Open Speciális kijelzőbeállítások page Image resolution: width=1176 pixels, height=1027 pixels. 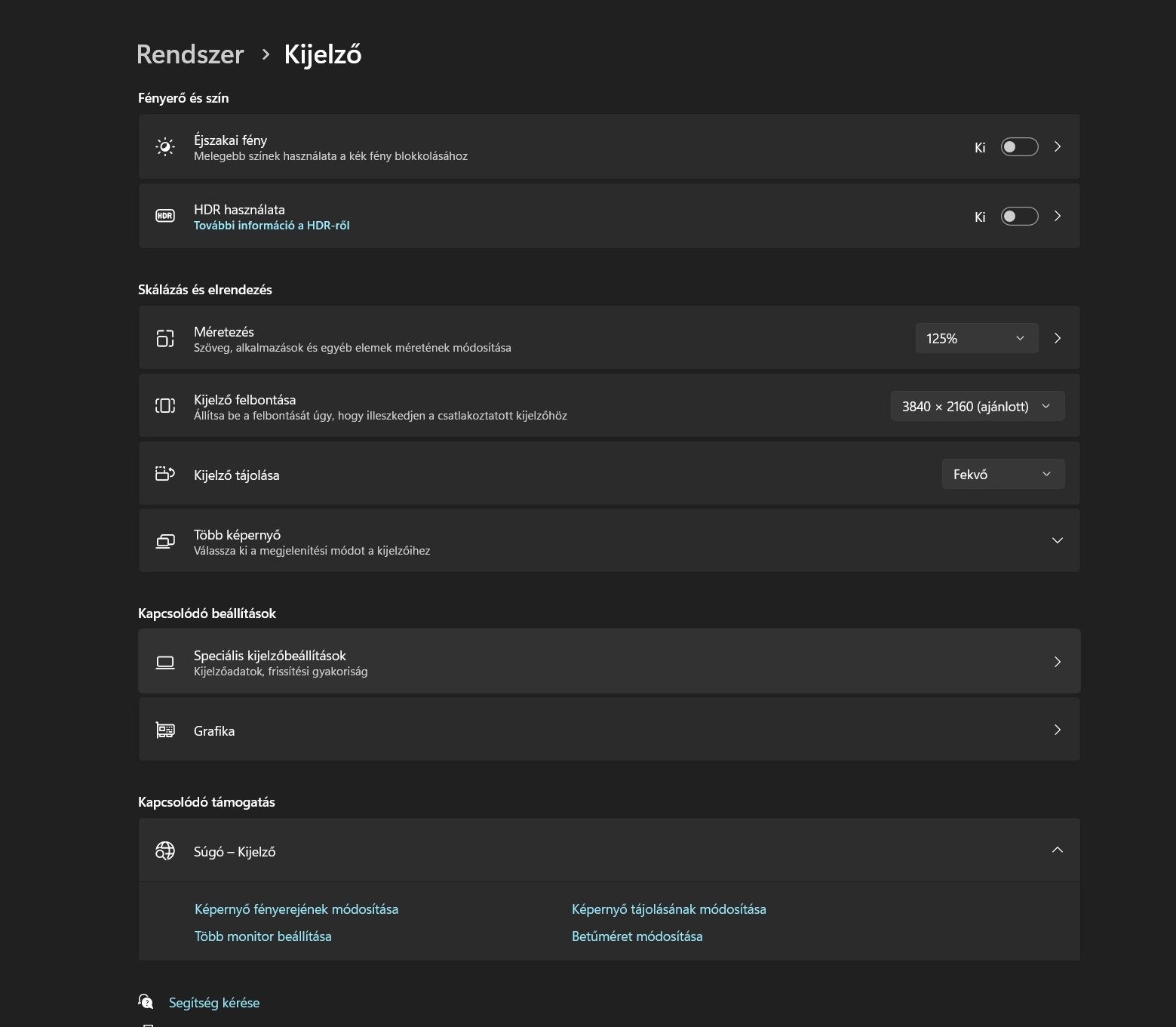[609, 662]
